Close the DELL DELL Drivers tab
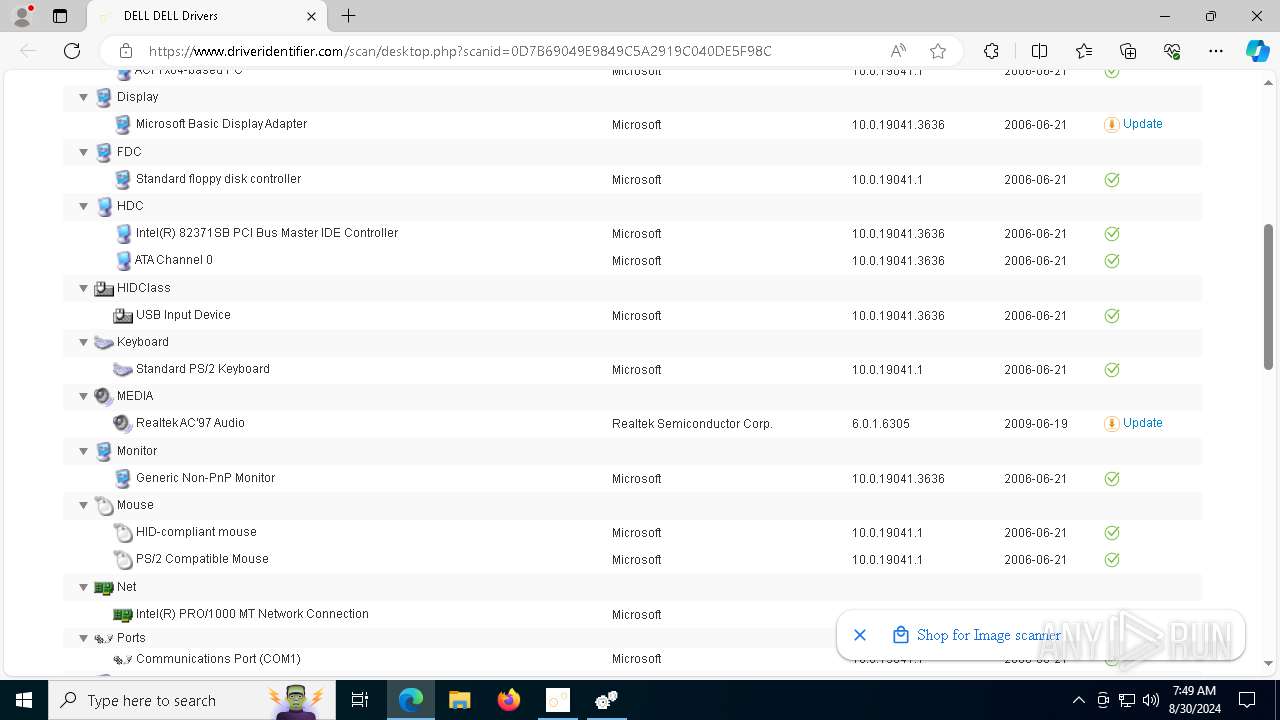The height and width of the screenshot is (720, 1280). coord(312,16)
